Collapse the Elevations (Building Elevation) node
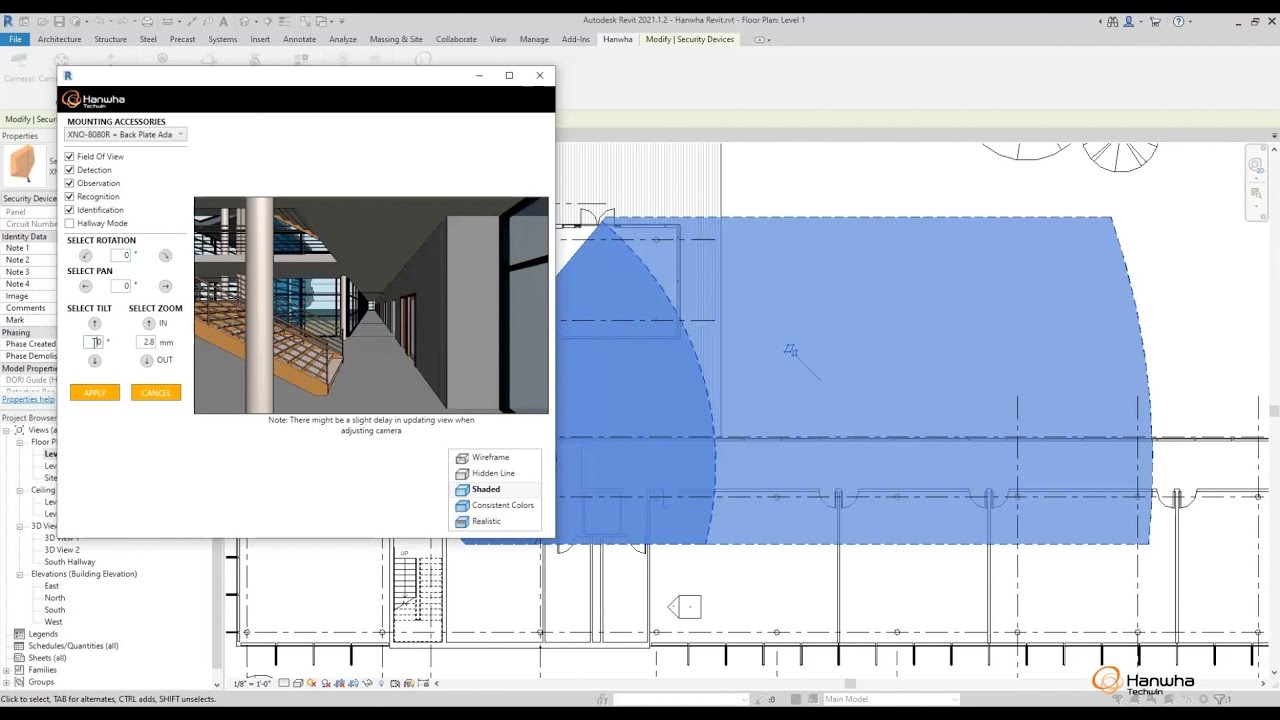This screenshot has height=720, width=1280. tap(19, 574)
